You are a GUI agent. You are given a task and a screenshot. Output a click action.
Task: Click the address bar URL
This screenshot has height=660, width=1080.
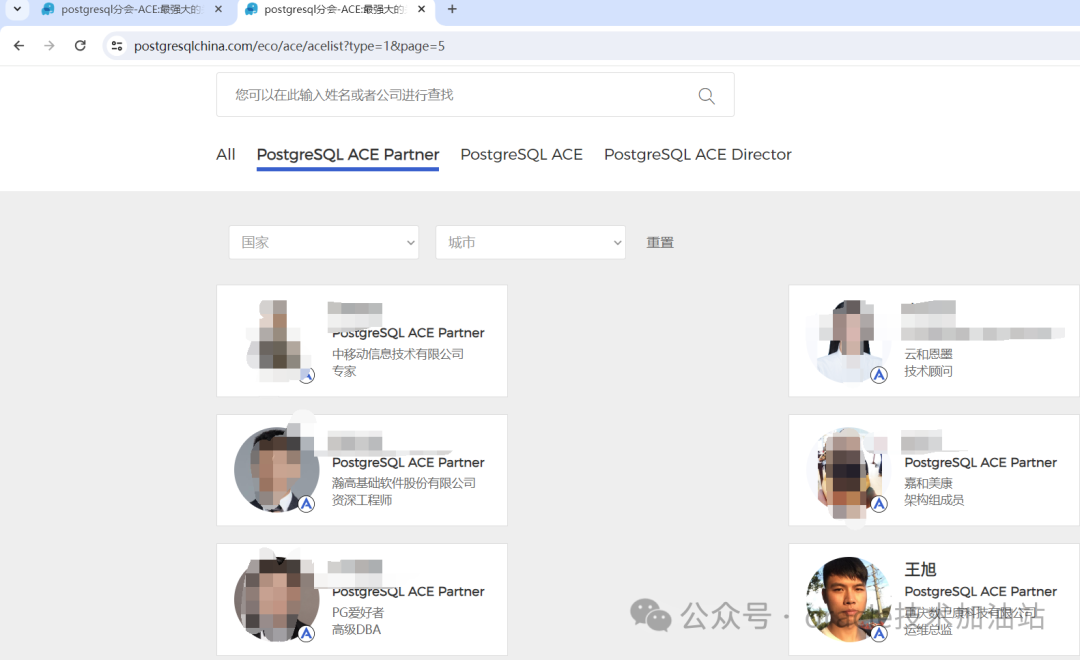pos(289,46)
